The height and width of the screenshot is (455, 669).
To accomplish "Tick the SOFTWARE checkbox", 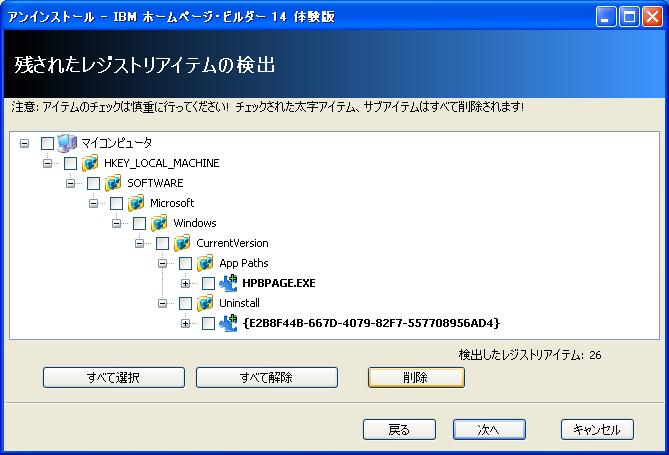I will [93, 183].
